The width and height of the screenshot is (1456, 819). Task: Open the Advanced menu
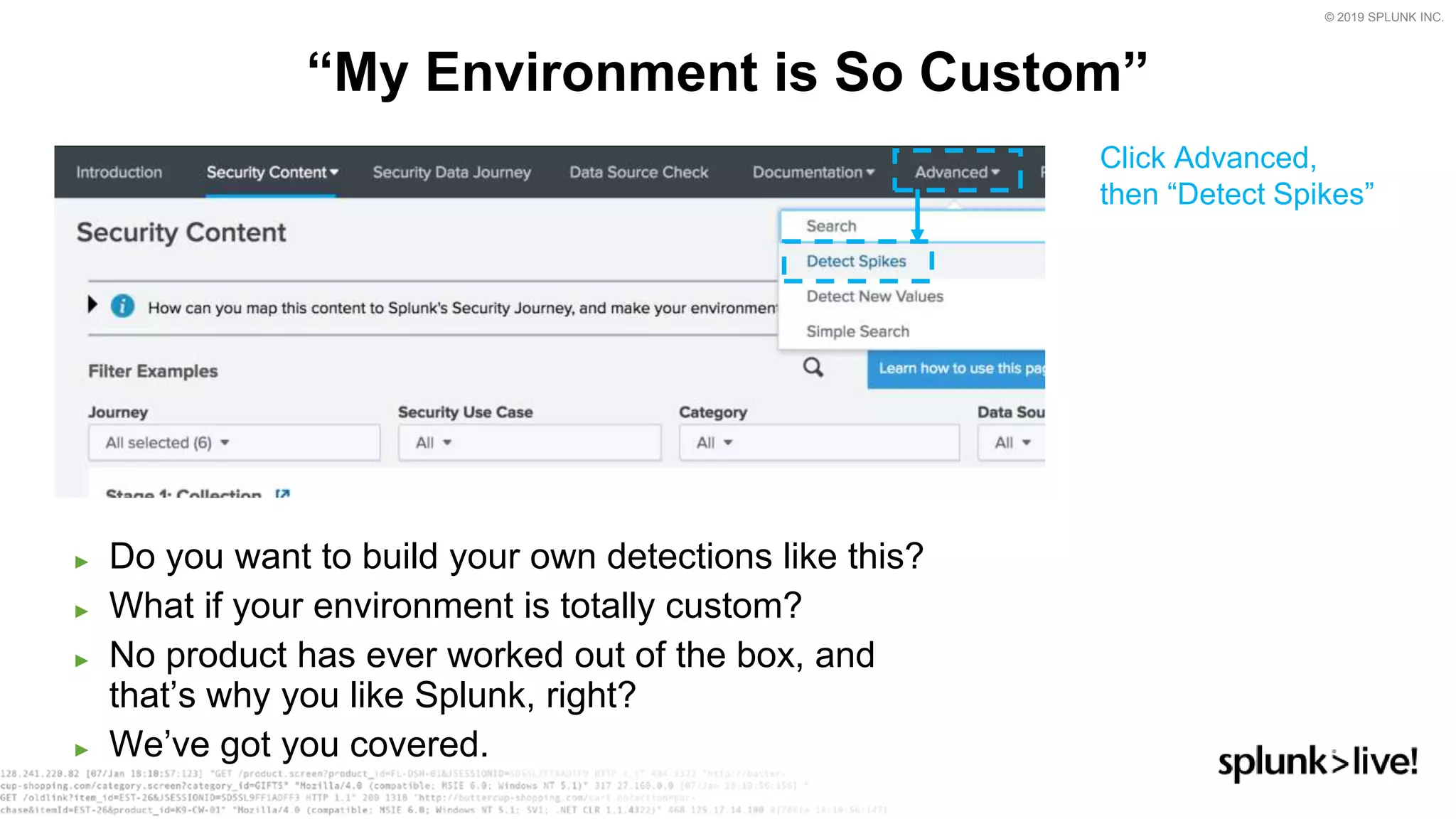pyautogui.click(x=957, y=172)
